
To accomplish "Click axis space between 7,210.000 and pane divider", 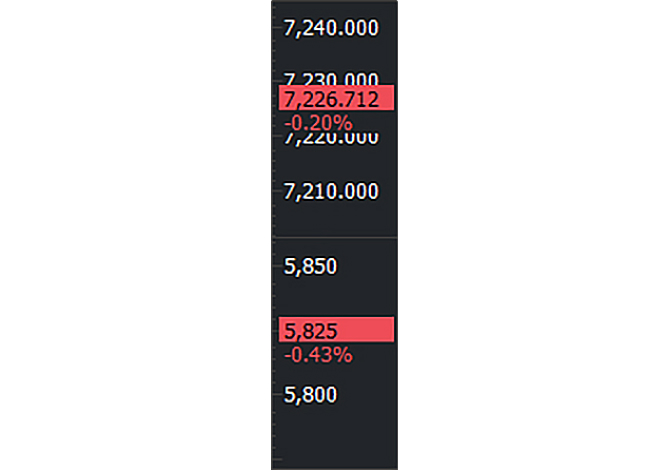I will tap(335, 218).
